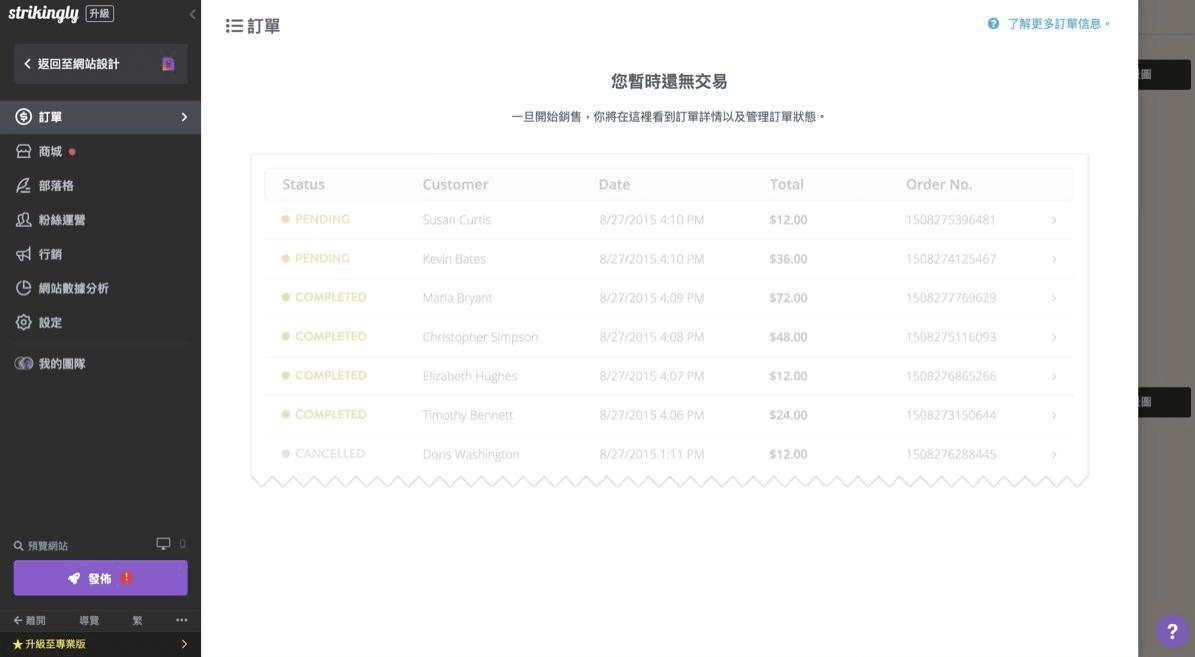Open 了解更多訂單信息 help link
This screenshot has height=657, width=1195.
1058,24
